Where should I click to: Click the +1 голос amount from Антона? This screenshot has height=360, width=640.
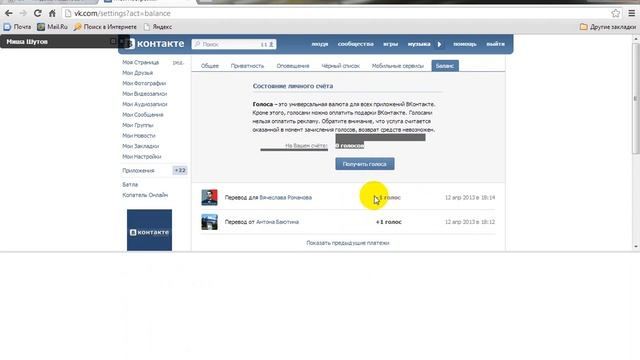click(389, 222)
